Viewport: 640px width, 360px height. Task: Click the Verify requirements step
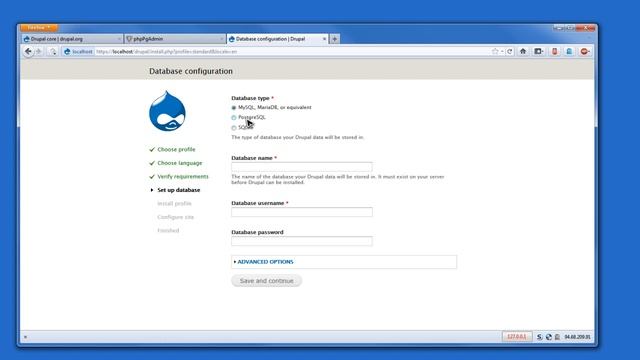point(183,176)
